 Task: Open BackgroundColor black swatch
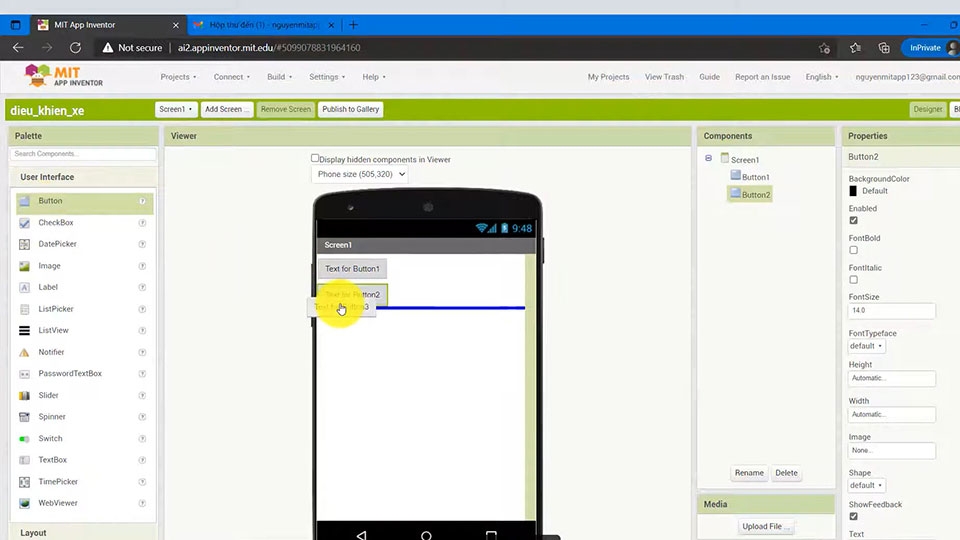853,191
